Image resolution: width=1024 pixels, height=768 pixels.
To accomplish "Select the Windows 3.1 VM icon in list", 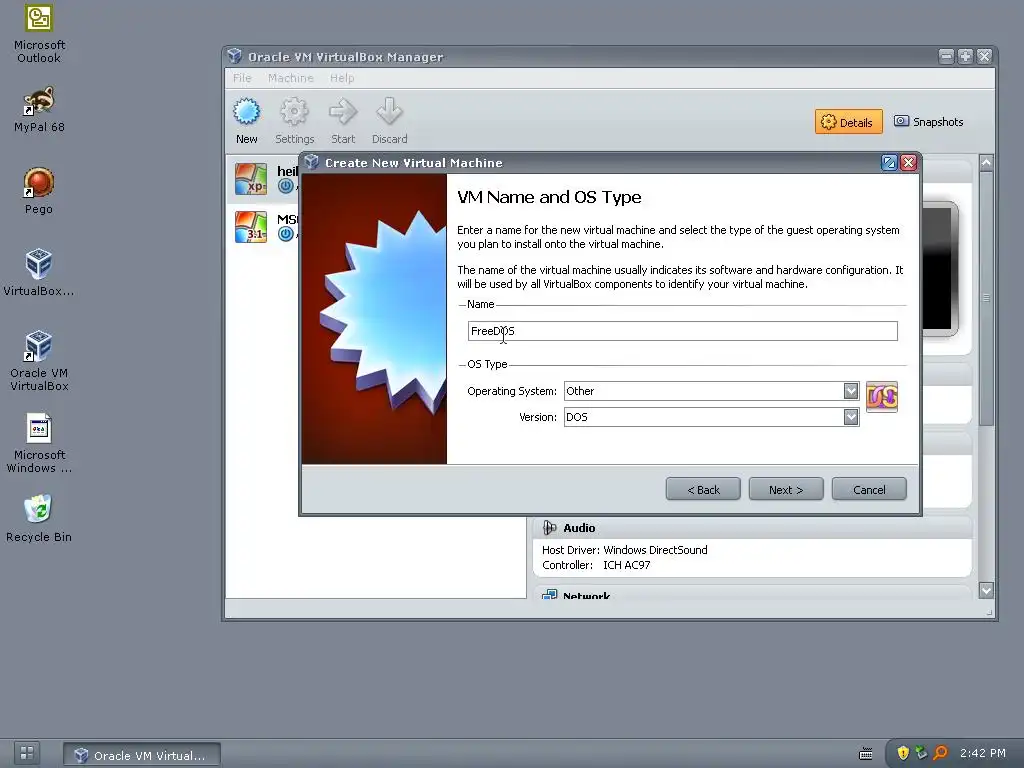I will (x=251, y=227).
